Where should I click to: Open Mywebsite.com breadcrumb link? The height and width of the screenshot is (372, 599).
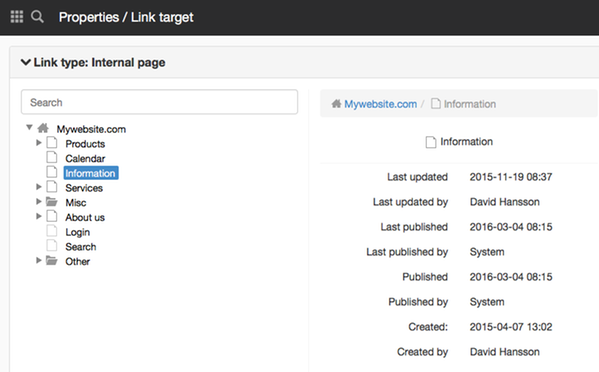(x=380, y=104)
